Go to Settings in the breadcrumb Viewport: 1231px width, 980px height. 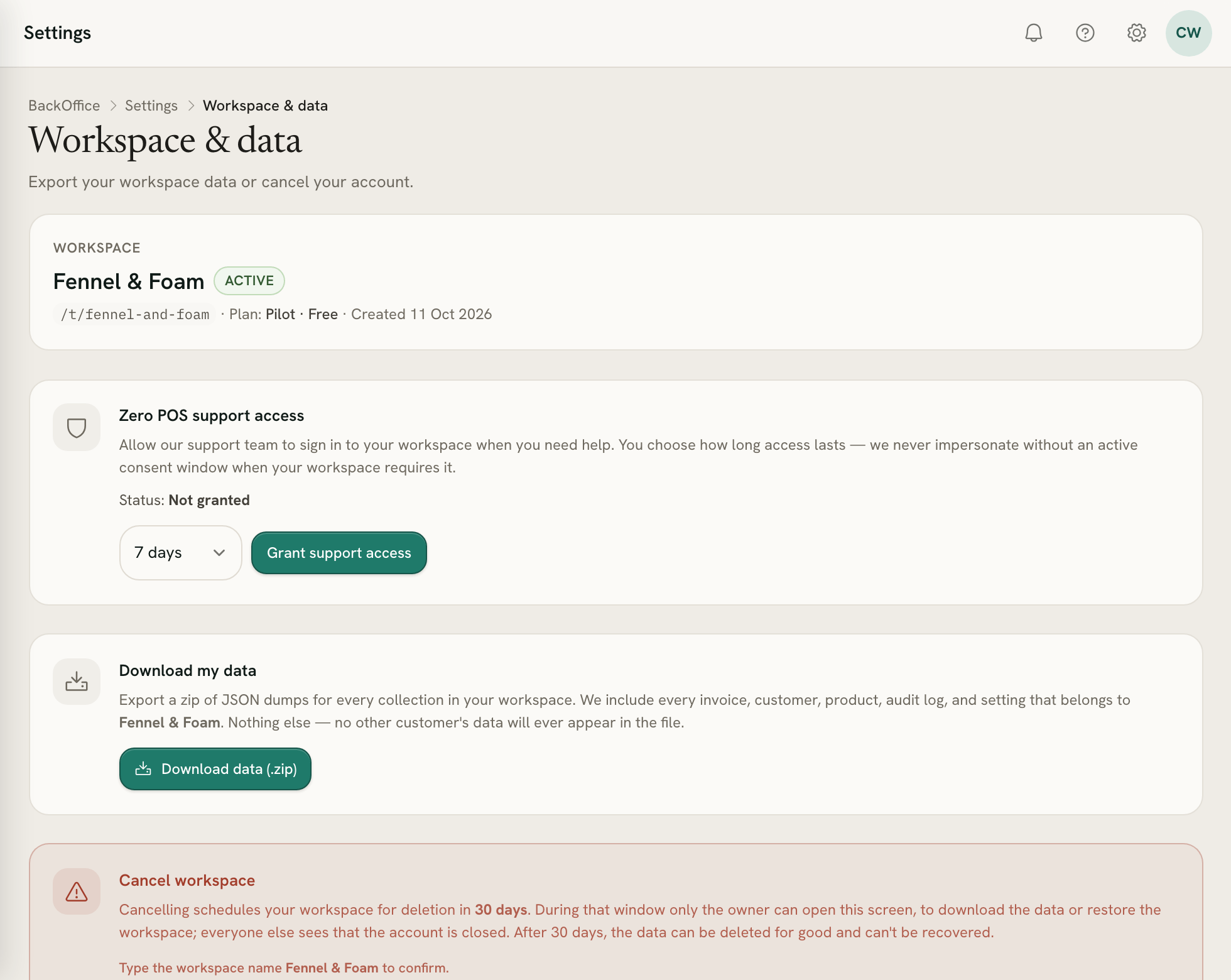pos(151,106)
